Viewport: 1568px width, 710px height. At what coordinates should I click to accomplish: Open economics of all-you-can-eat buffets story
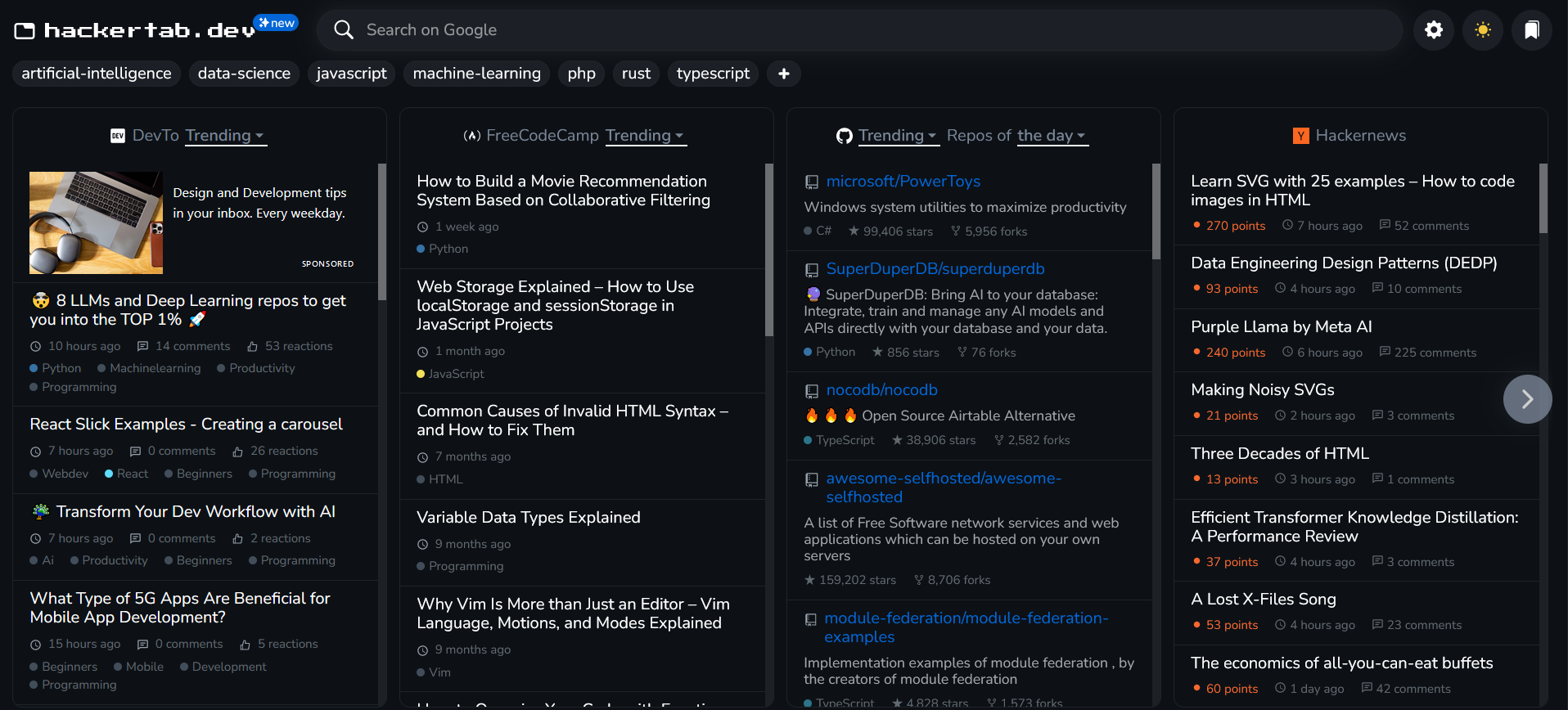point(1342,663)
